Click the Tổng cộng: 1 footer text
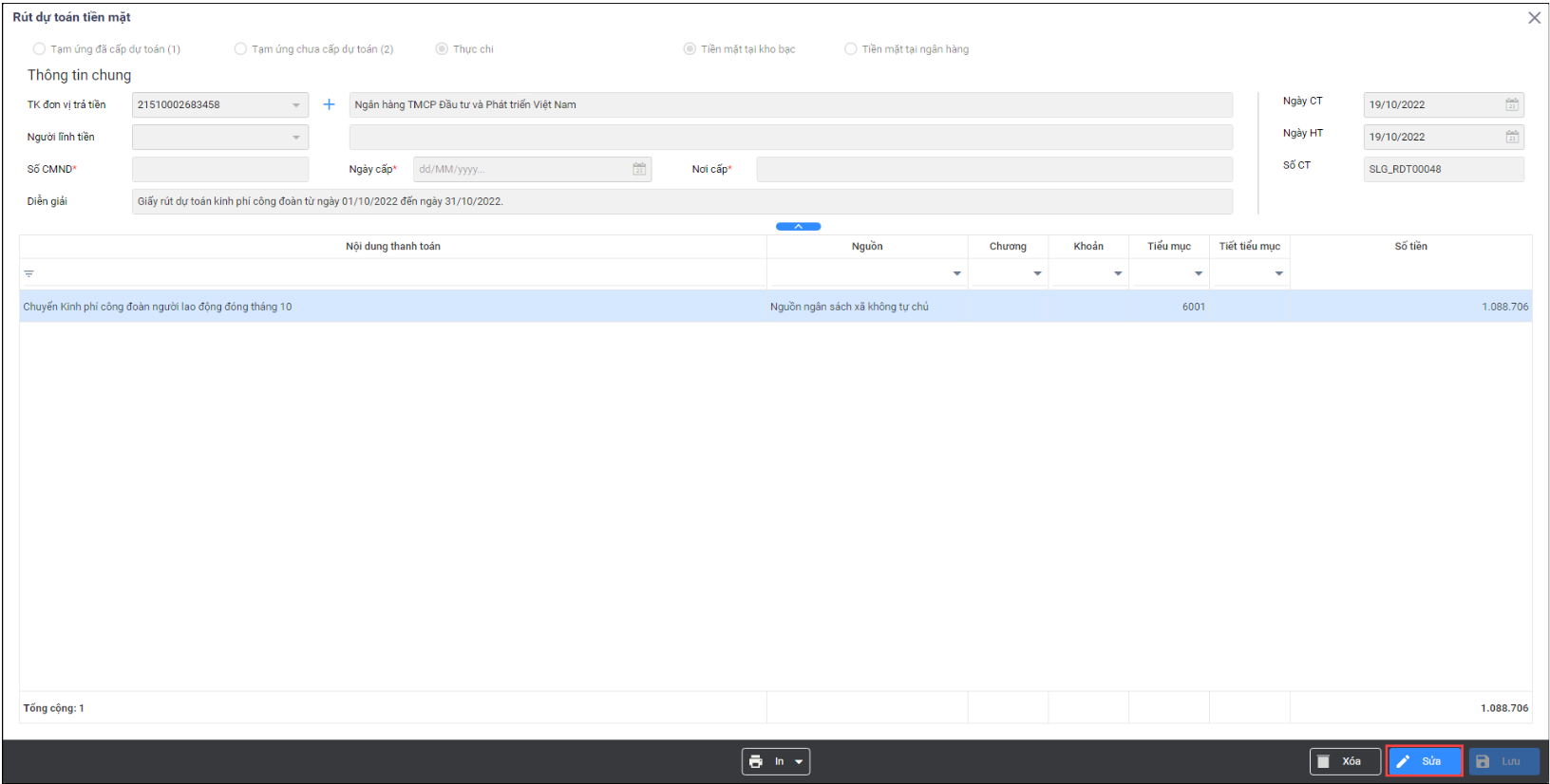The width and height of the screenshot is (1550, 784). tap(54, 708)
